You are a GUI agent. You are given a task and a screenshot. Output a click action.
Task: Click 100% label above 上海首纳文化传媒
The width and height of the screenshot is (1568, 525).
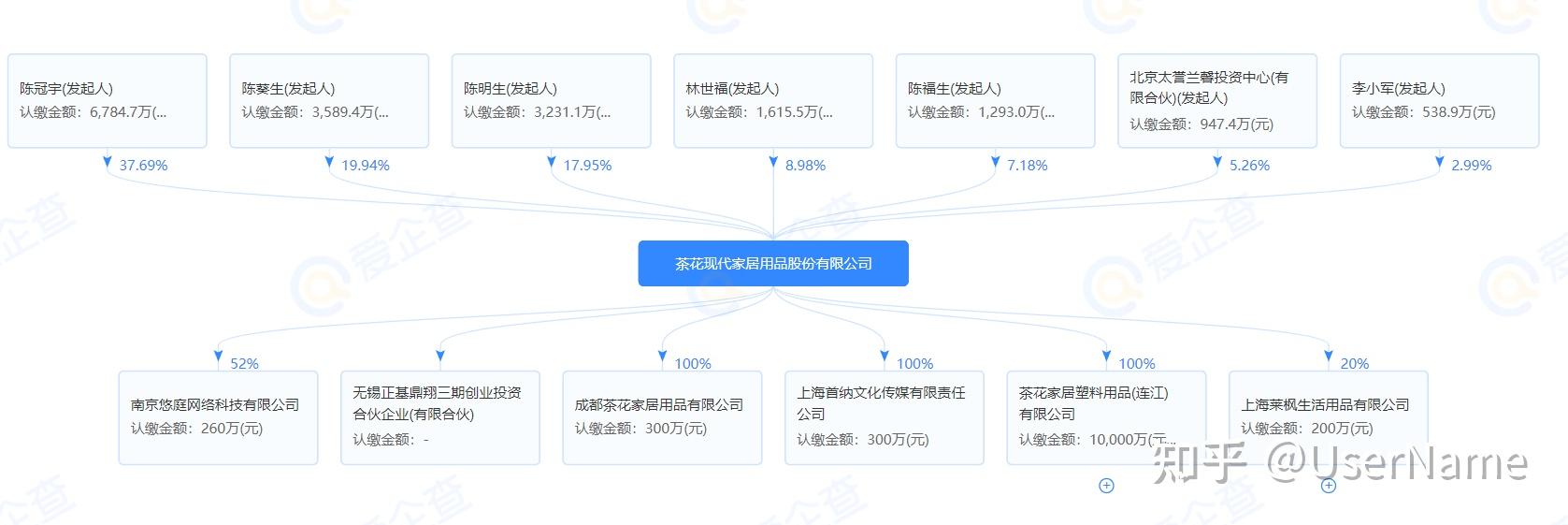click(915, 364)
